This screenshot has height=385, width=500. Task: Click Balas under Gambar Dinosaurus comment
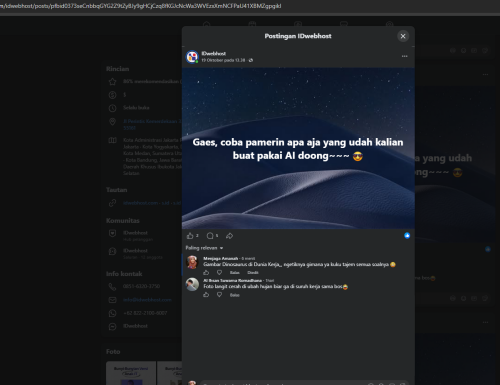[x=235, y=273]
